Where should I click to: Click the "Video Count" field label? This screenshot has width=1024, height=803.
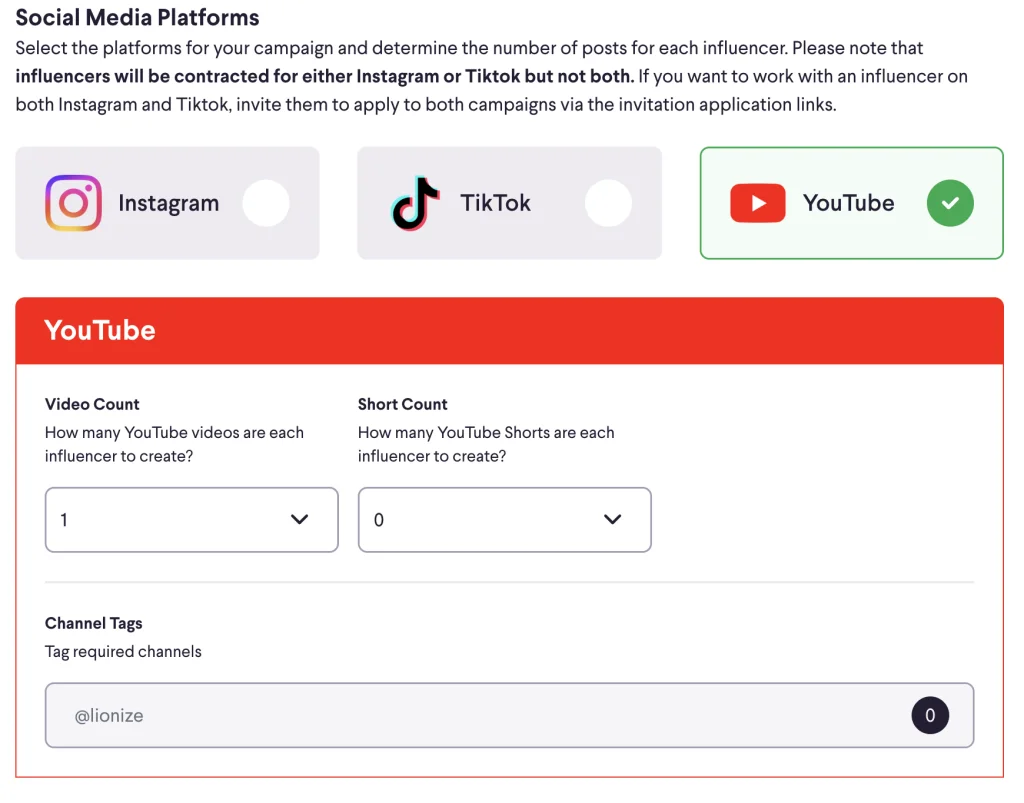(x=92, y=404)
